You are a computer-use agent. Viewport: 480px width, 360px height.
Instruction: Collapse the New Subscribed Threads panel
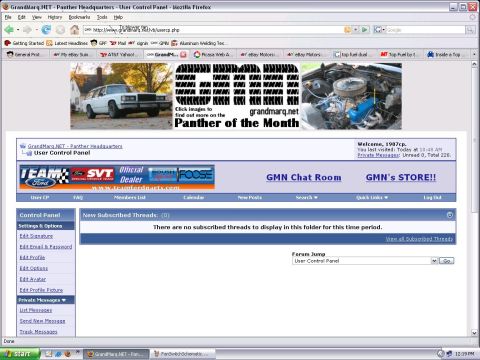point(450,215)
